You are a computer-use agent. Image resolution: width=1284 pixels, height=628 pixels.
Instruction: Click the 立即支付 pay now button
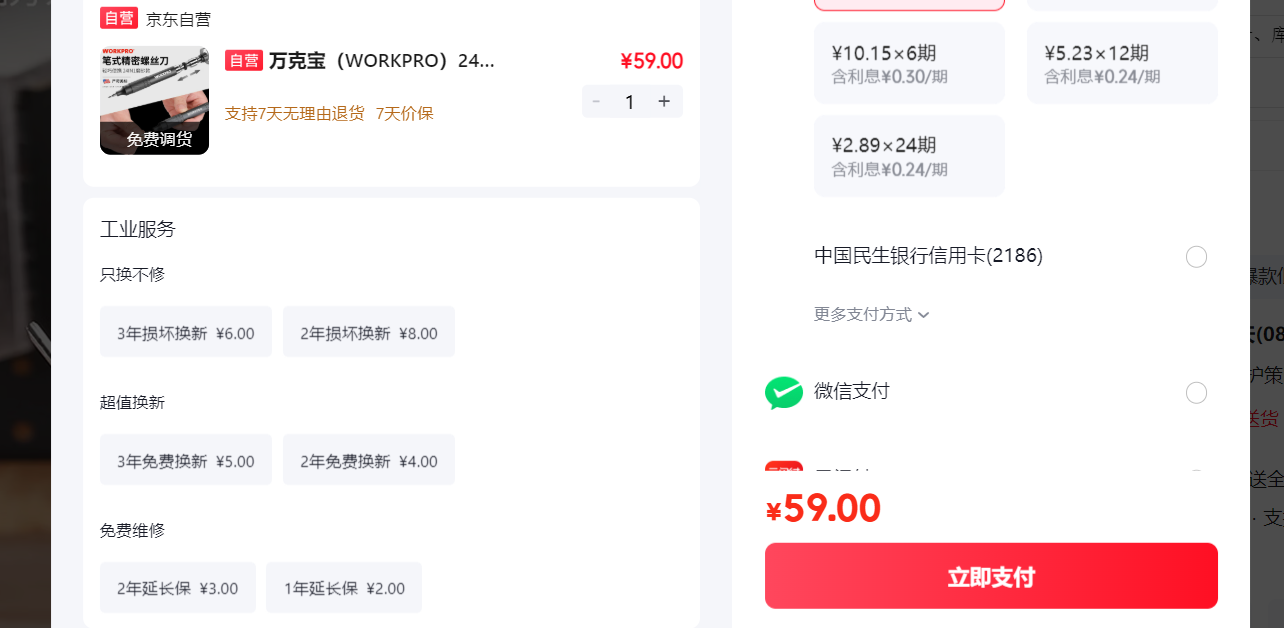point(991,576)
